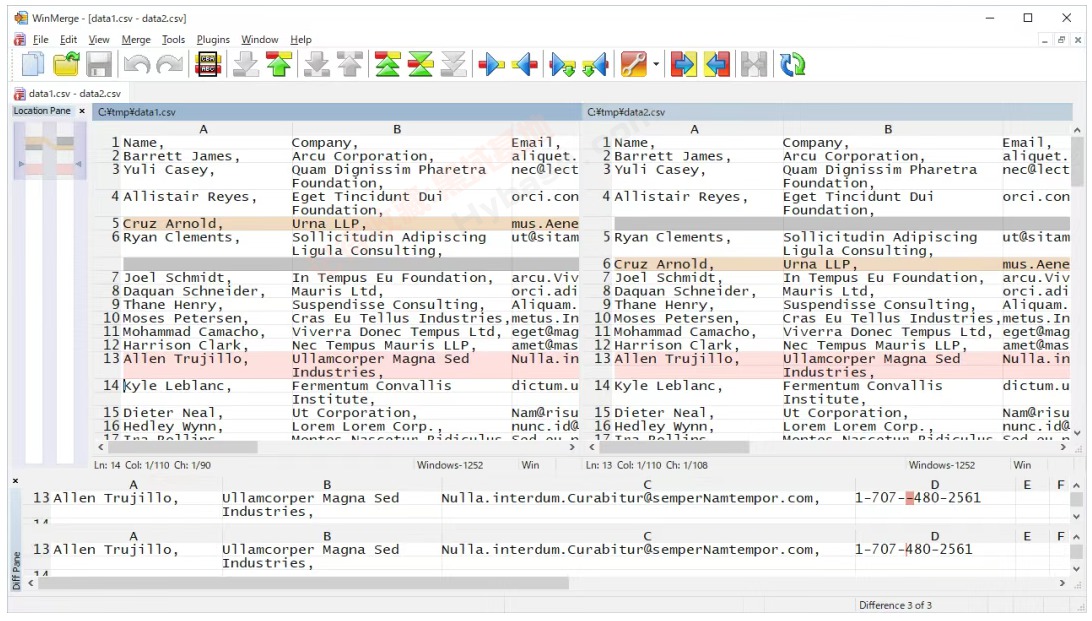Toggle select line difference icon

point(208,65)
